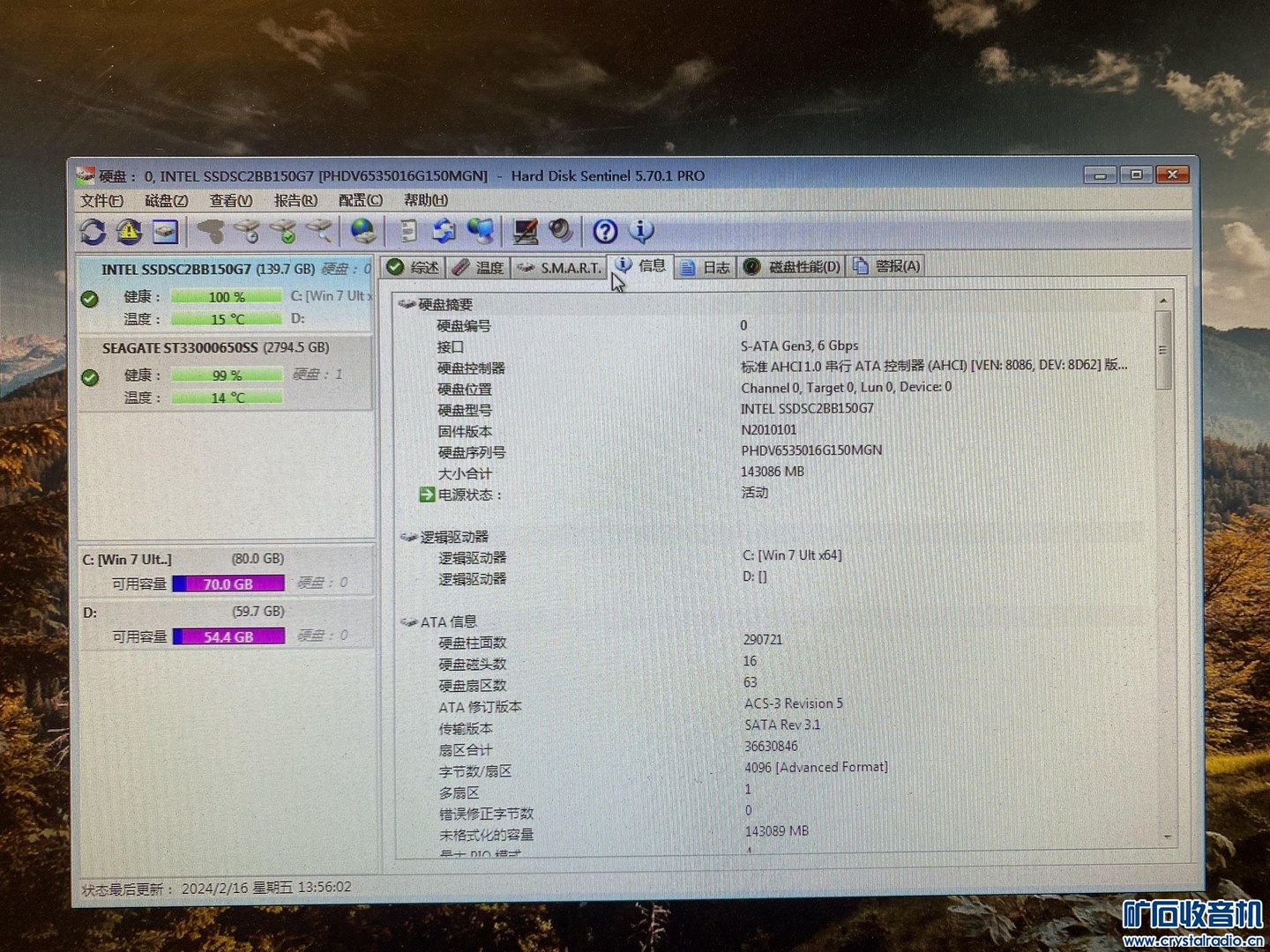The height and width of the screenshot is (952, 1270).
Task: Click the question mark help icon
Action: [x=605, y=232]
